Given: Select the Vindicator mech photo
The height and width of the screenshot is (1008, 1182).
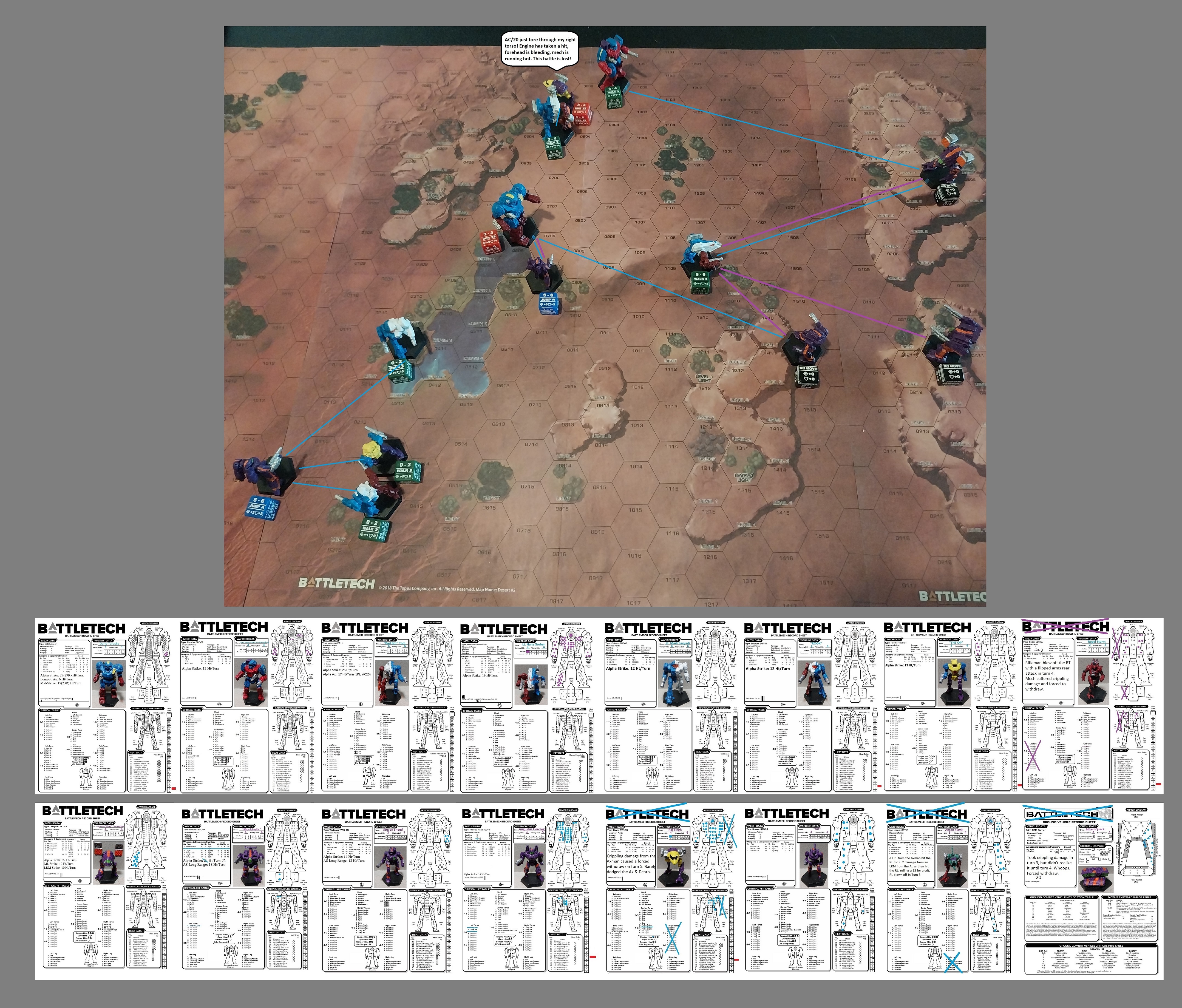Looking at the screenshot, I should [x=390, y=867].
